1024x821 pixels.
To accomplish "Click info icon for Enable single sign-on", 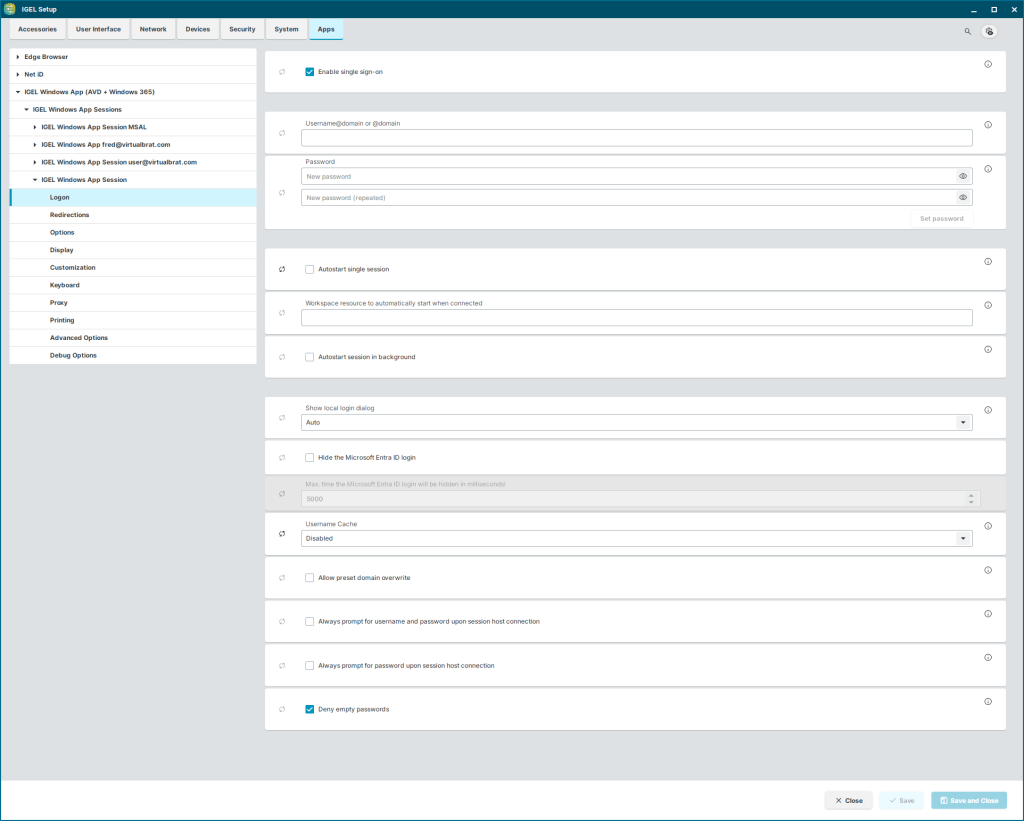I will [988, 64].
